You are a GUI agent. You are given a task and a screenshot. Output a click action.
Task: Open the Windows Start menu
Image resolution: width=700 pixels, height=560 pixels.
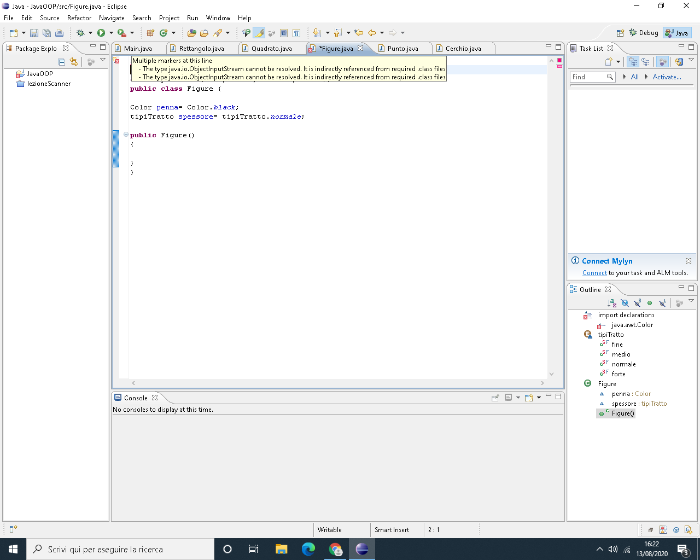(13, 549)
